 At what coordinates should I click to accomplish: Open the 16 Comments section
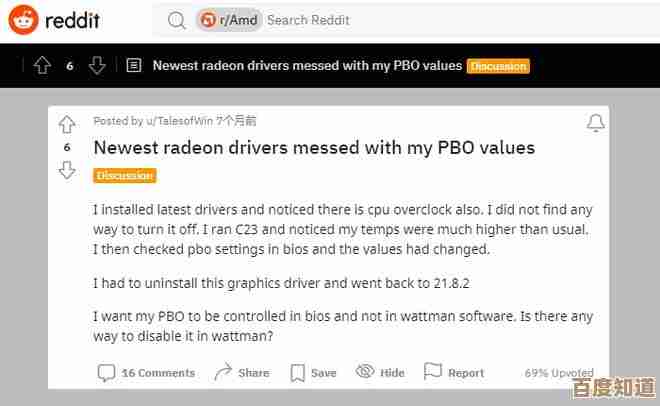(146, 373)
